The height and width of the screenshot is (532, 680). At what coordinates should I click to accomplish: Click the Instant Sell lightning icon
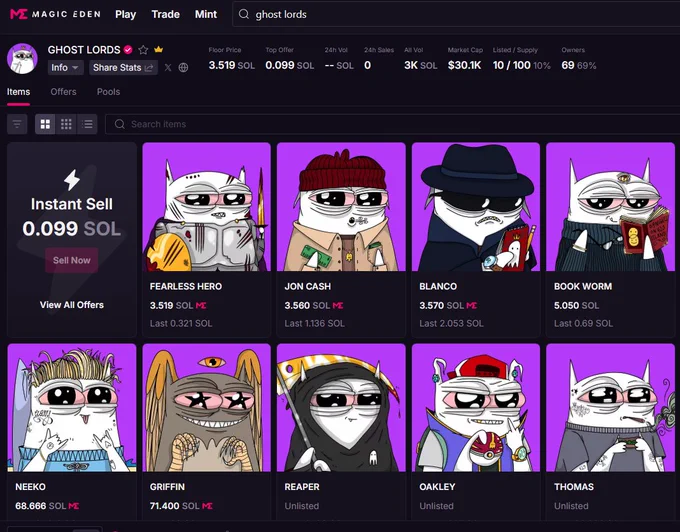pos(72,180)
